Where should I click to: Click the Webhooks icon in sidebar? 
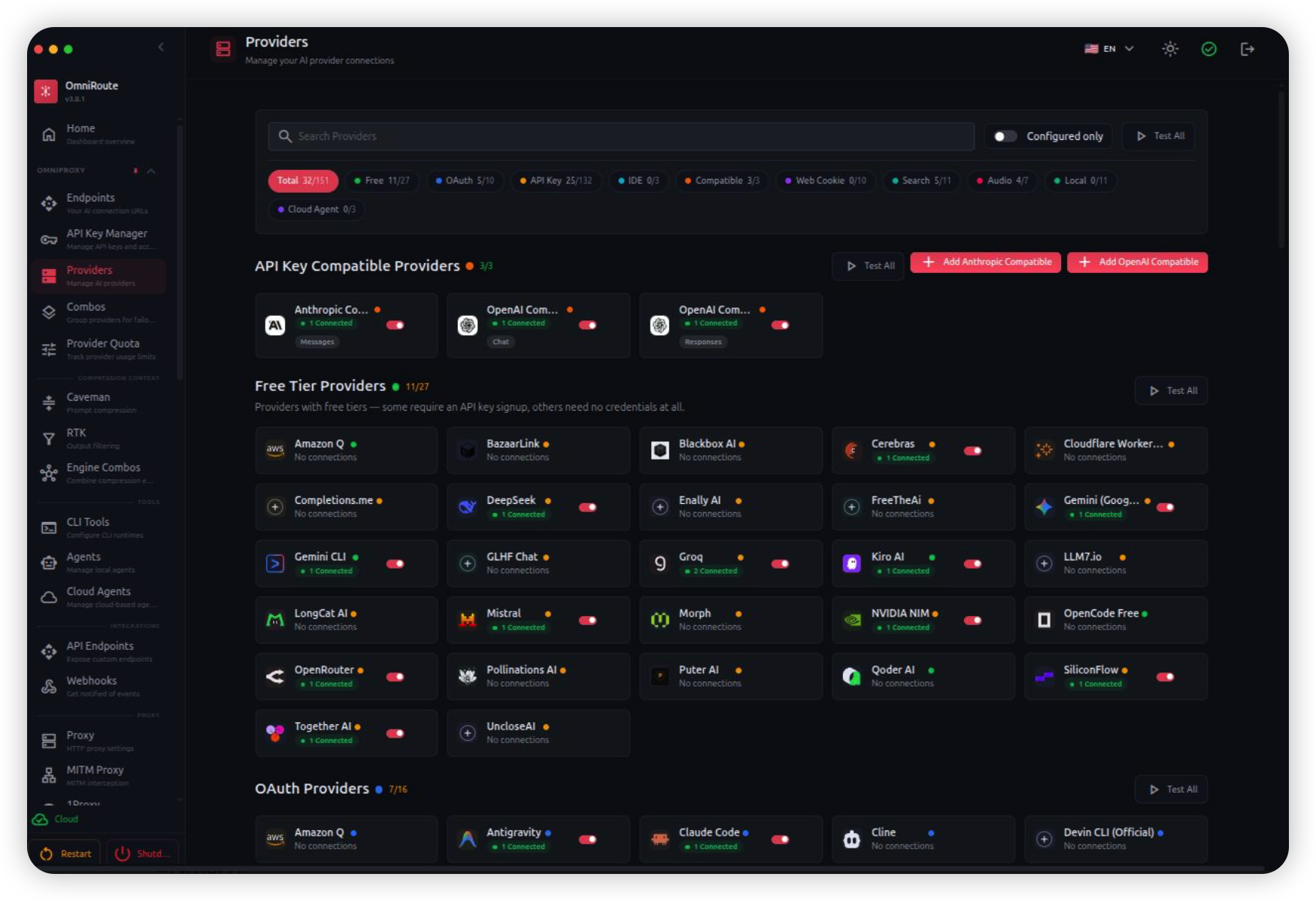click(x=49, y=687)
